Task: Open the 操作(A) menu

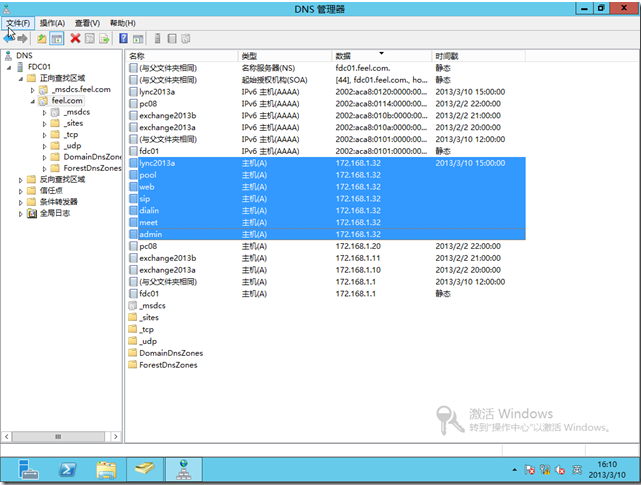Action: (x=52, y=23)
